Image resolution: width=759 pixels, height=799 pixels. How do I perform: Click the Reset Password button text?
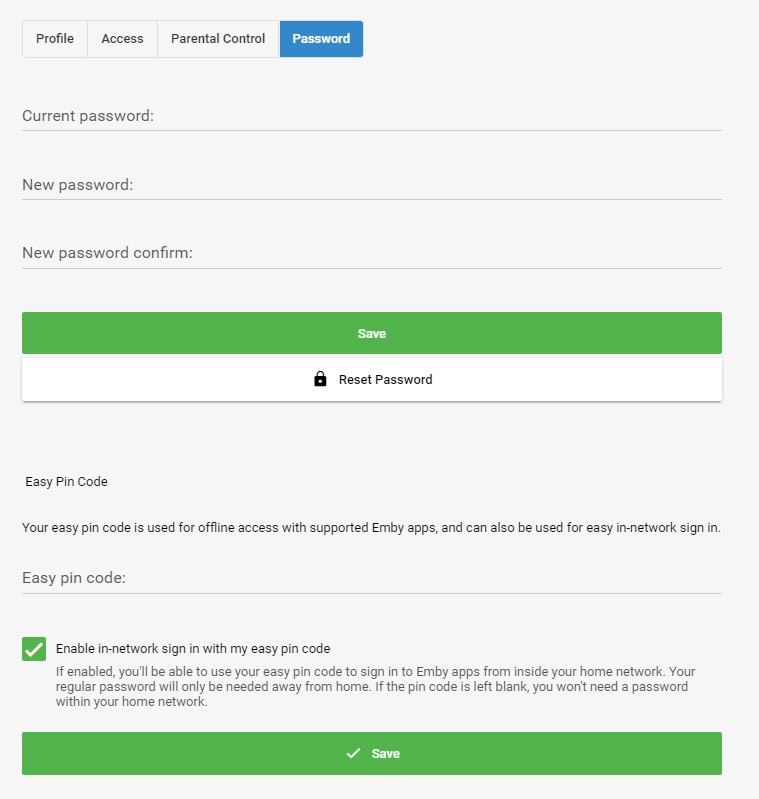pyautogui.click(x=385, y=380)
